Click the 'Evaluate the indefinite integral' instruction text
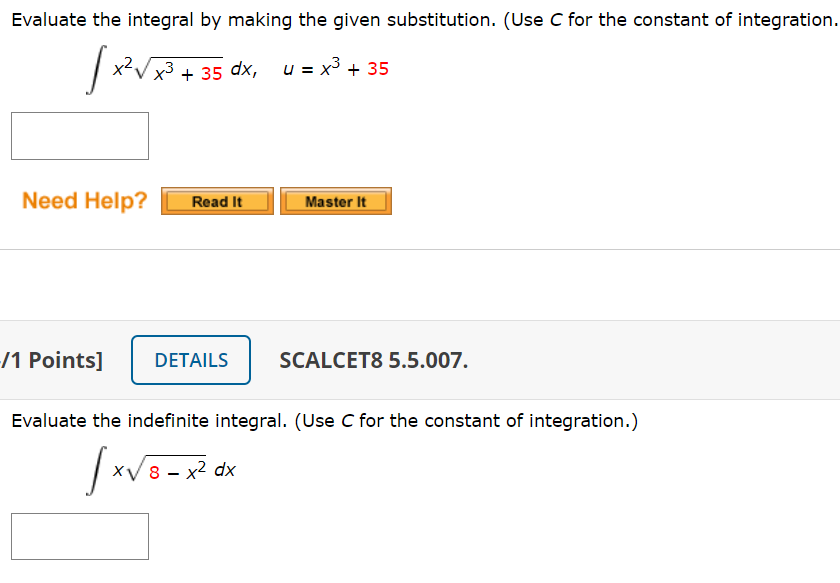 149,421
